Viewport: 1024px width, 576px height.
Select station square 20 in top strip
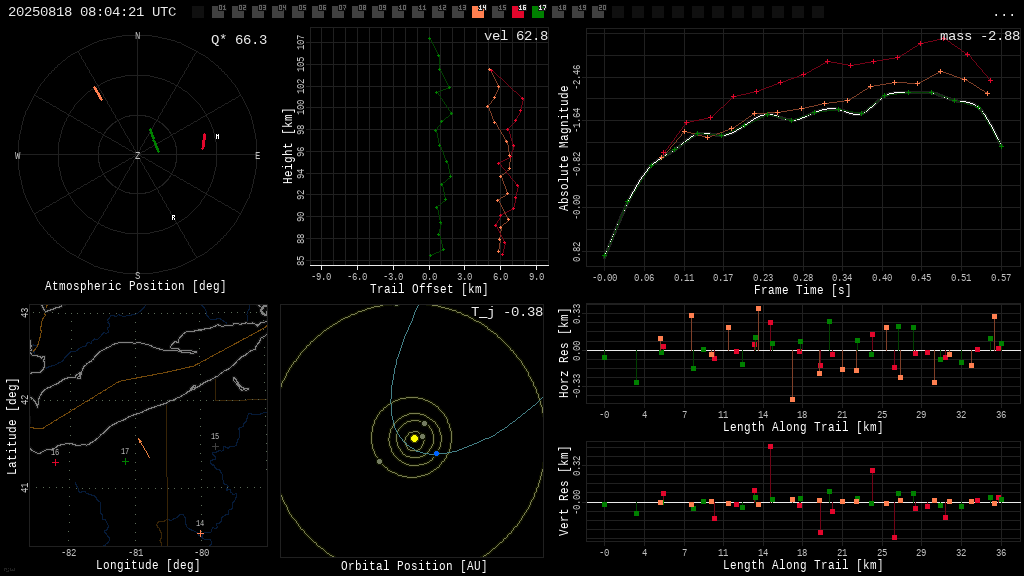click(598, 12)
